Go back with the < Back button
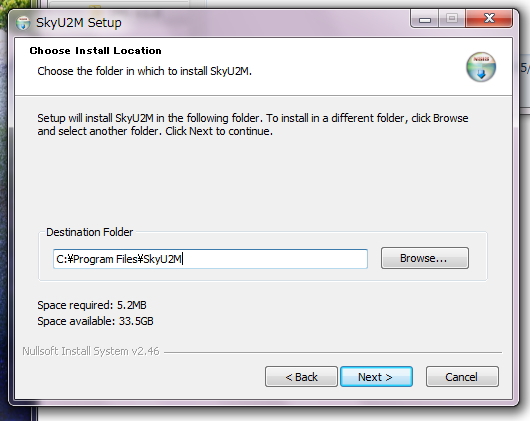The width and height of the screenshot is (530, 421). 301,376
